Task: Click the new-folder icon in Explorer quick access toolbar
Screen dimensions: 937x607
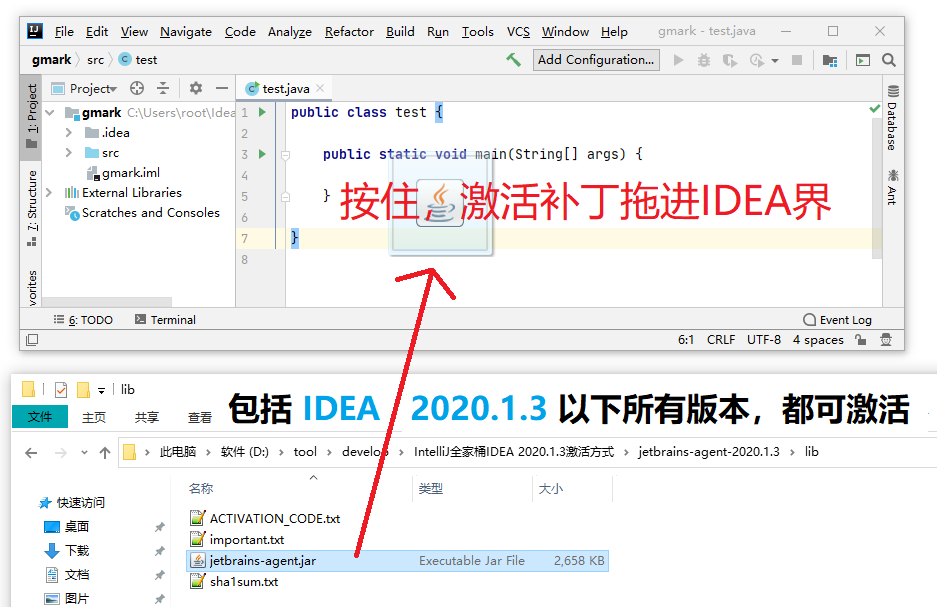Action: point(84,390)
